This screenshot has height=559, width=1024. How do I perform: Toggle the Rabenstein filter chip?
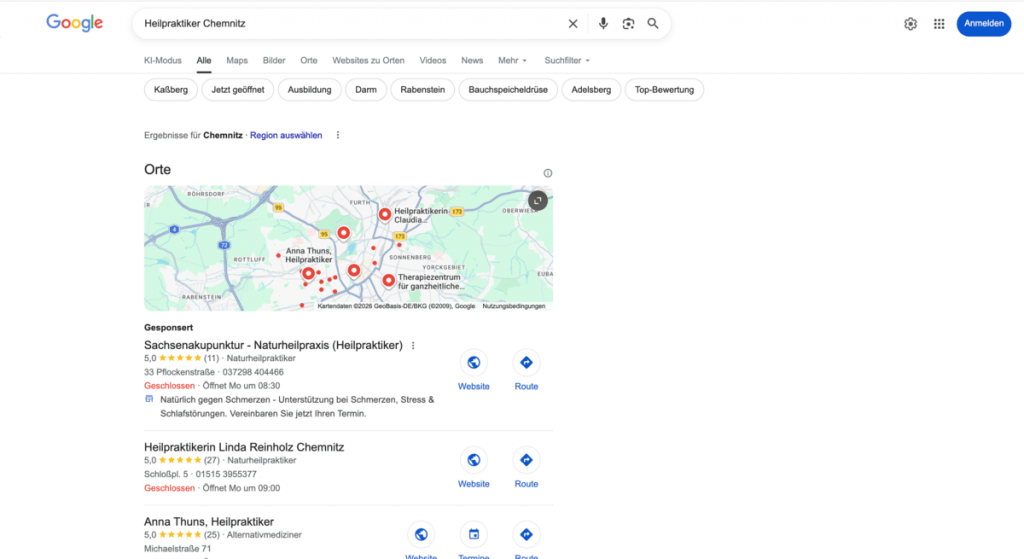pos(423,89)
